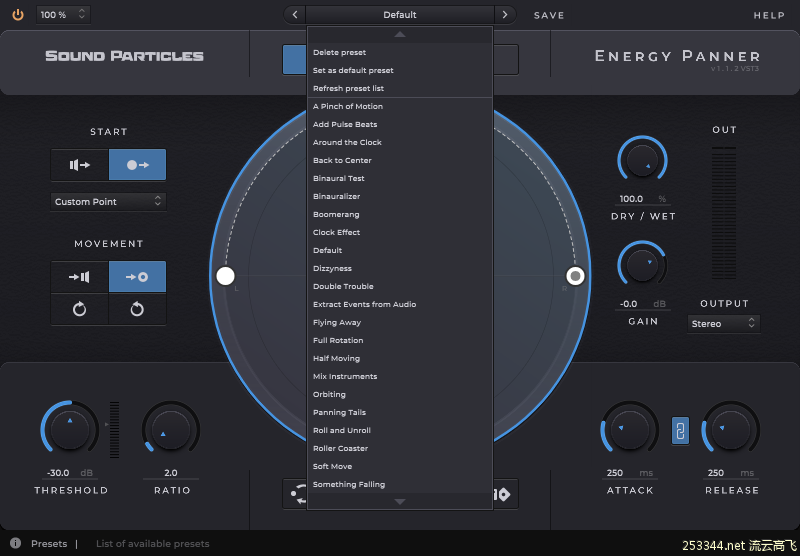Click SAVE preset button
The width and height of the screenshot is (800, 556).
549,15
